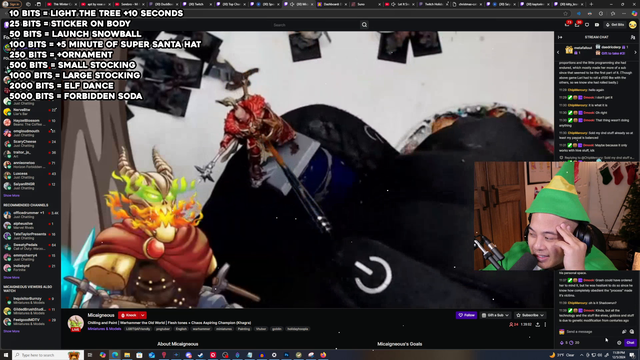
Task: Open Windows notification center icon
Action: click(x=633, y=355)
